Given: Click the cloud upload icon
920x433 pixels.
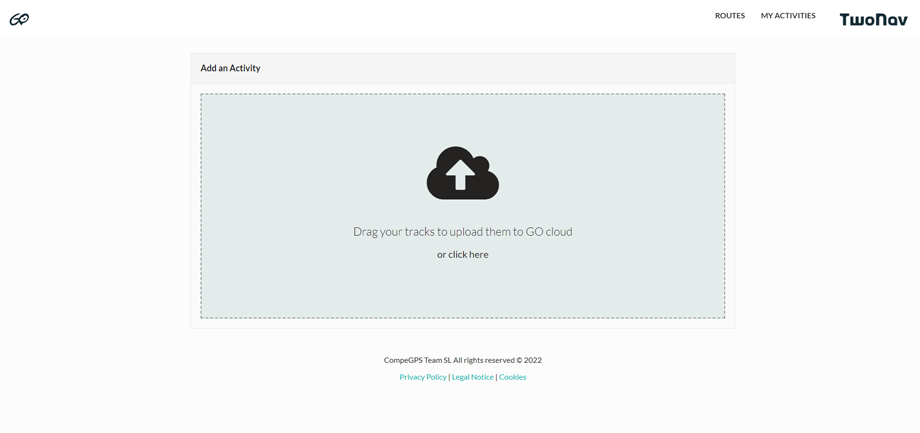Looking at the screenshot, I should point(462,173).
